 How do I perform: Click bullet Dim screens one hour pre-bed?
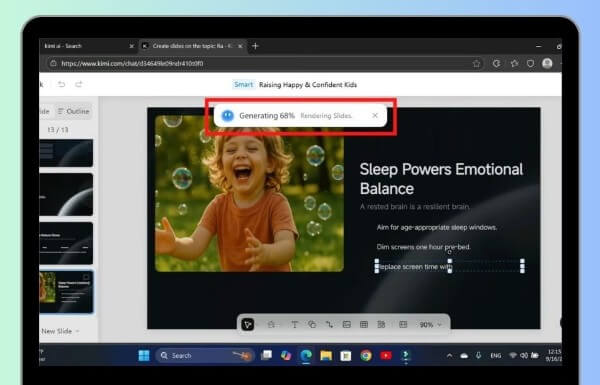click(424, 247)
